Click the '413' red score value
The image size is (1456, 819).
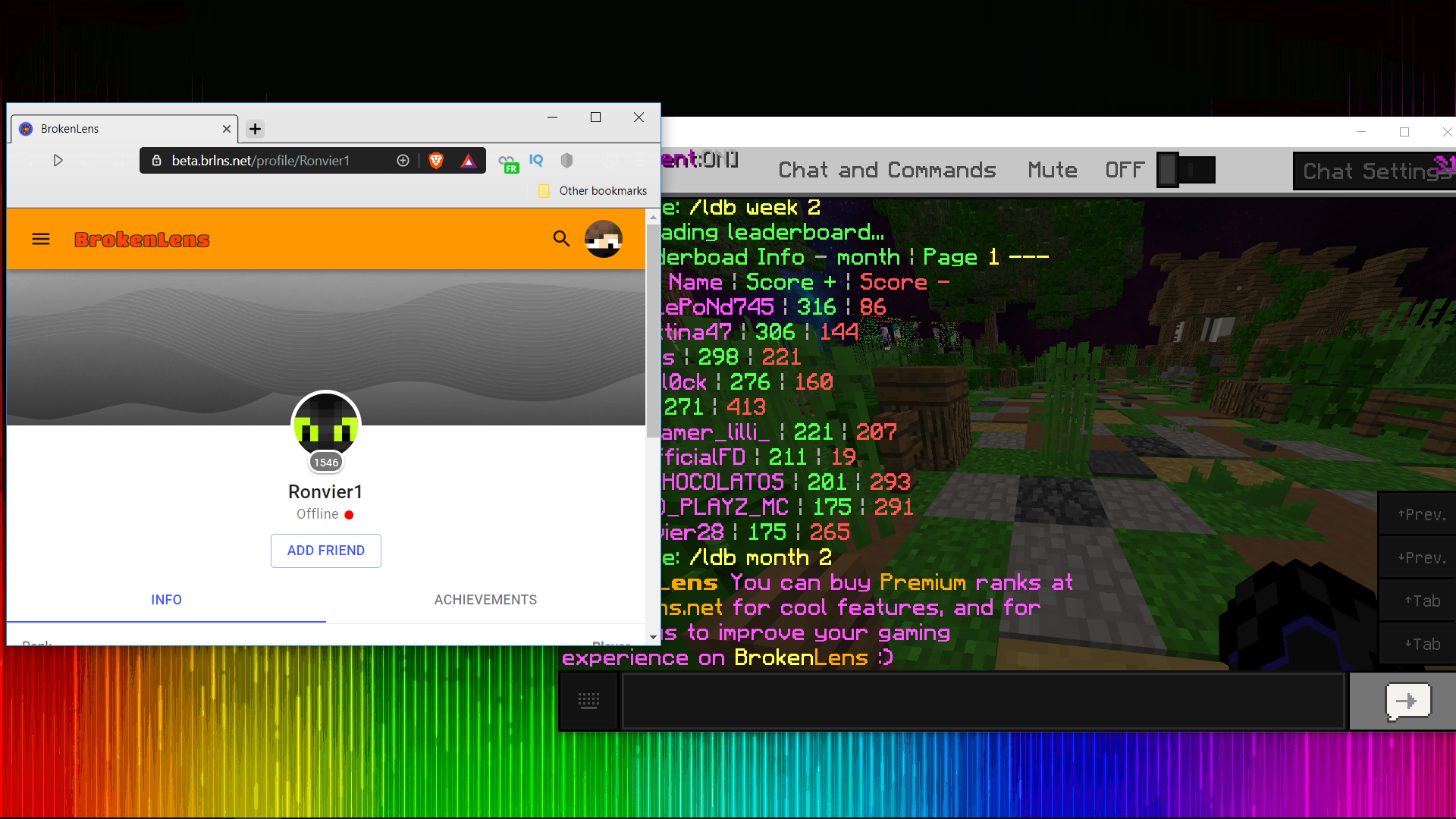pos(746,407)
